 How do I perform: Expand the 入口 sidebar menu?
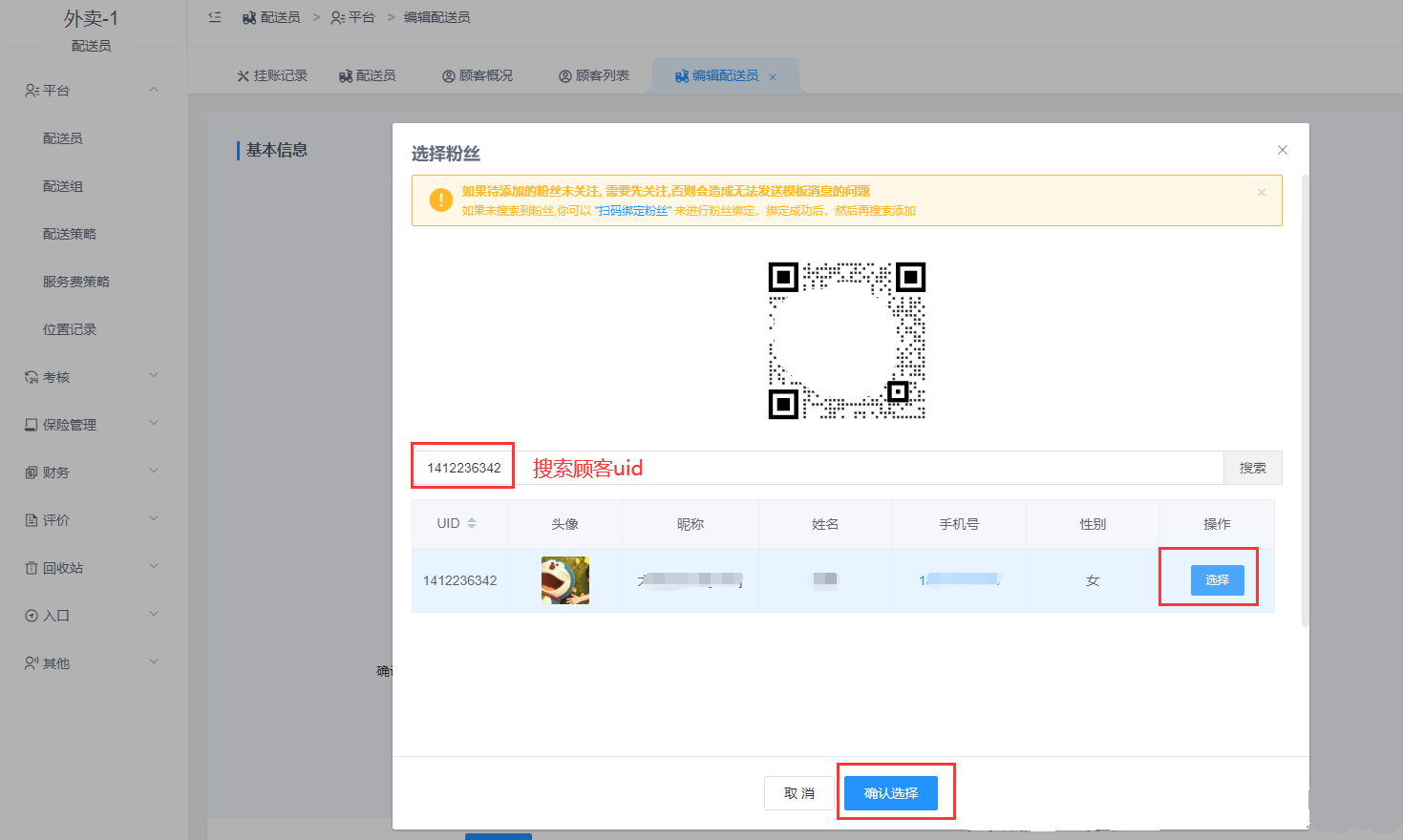click(x=94, y=616)
